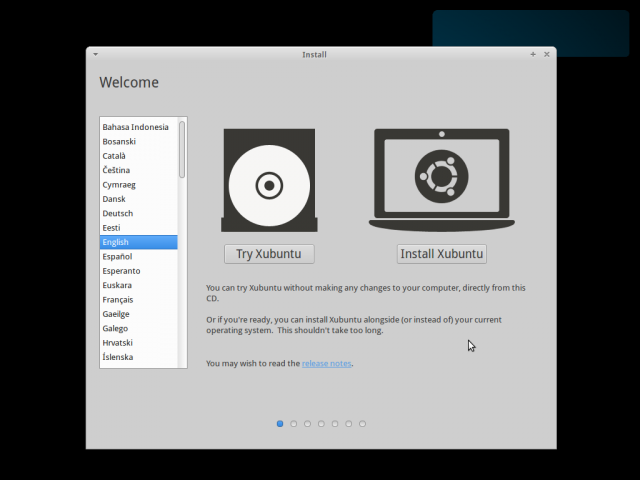Select Bosanski from language list

tap(139, 141)
